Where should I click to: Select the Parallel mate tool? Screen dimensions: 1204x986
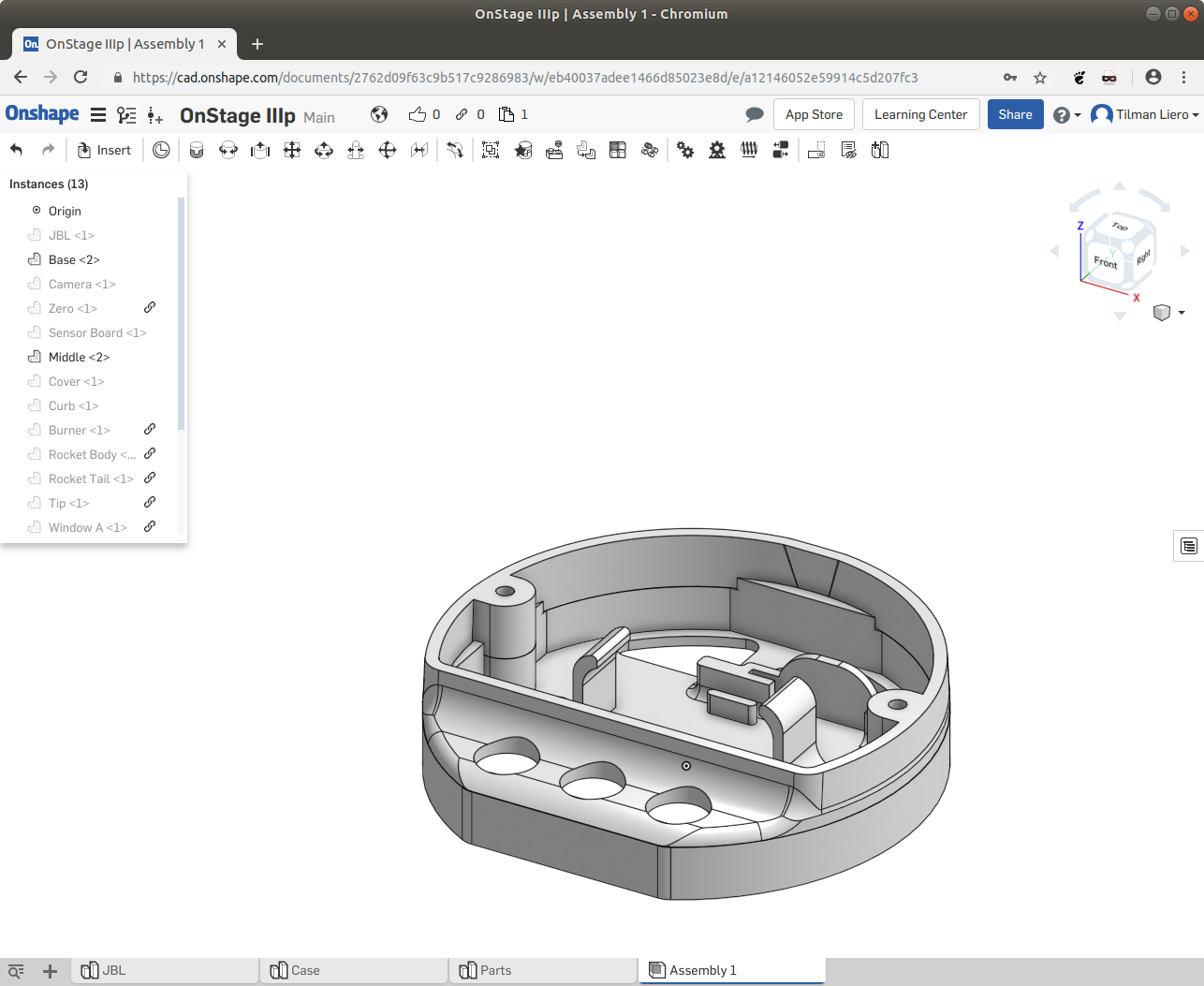pyautogui.click(x=419, y=150)
